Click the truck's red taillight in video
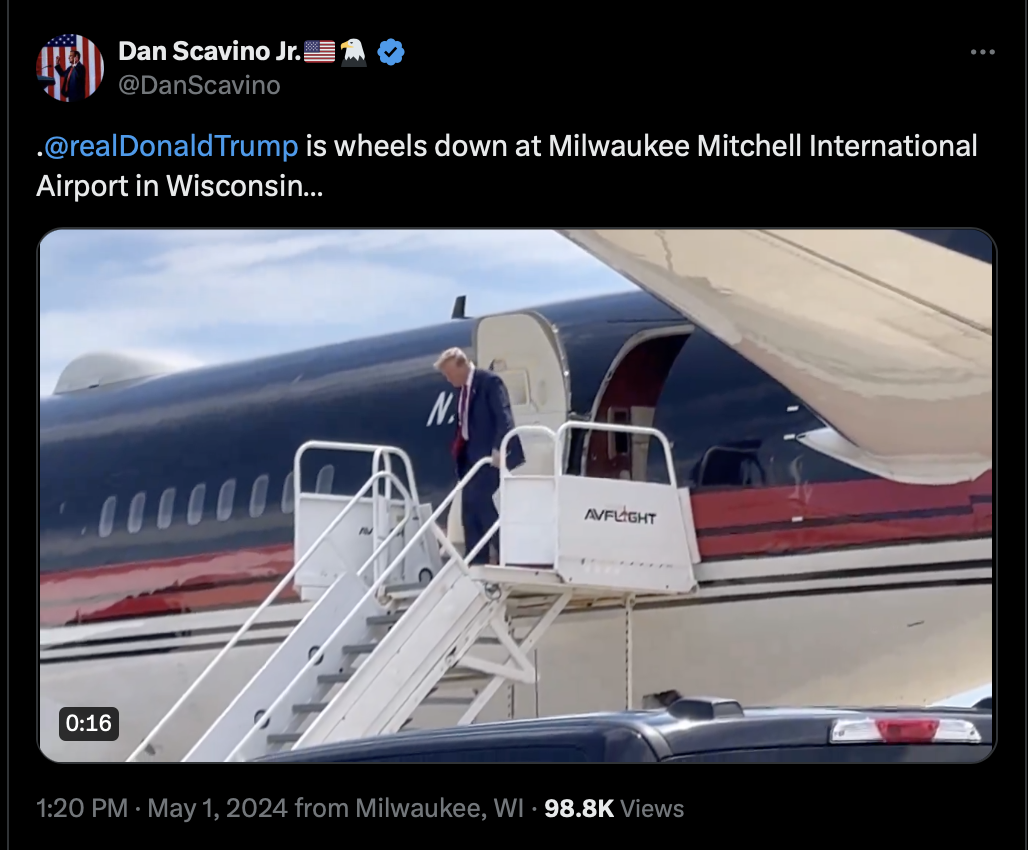 907,729
